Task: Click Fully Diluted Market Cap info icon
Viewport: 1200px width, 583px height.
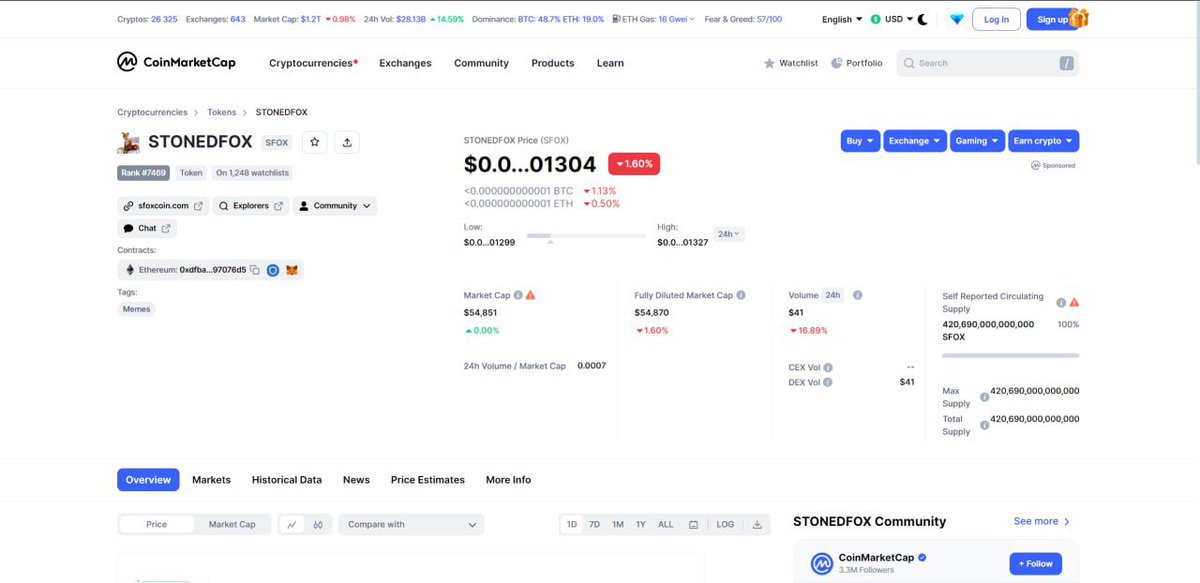Action: [x=741, y=295]
